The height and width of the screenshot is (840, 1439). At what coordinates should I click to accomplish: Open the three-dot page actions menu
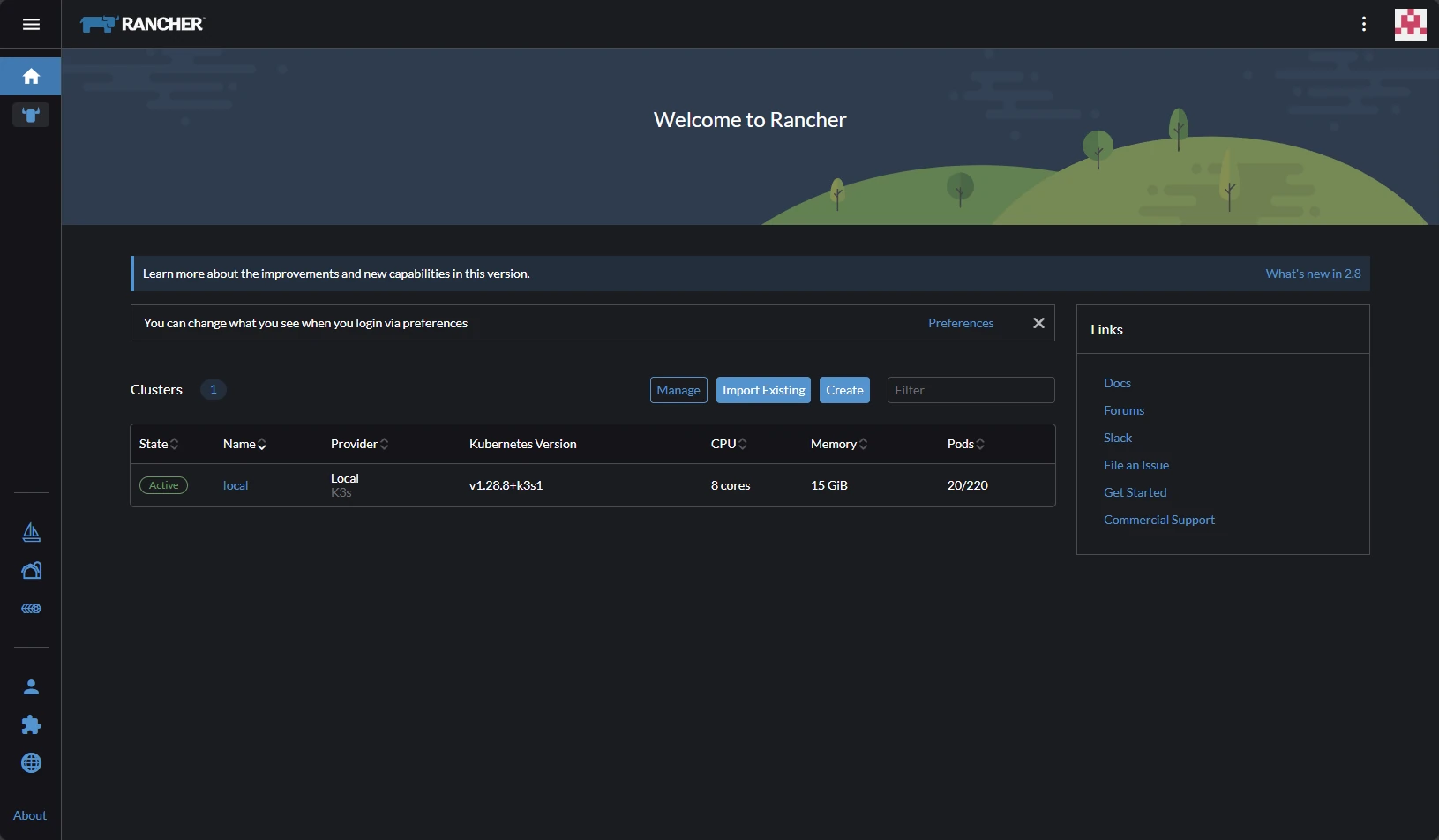[1363, 24]
